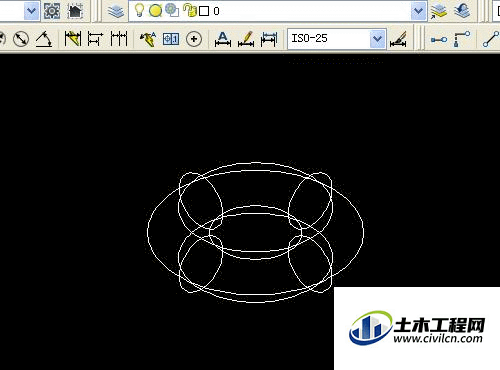Open the Dimension Style manager icon
This screenshot has width=500, height=370.
click(398, 39)
